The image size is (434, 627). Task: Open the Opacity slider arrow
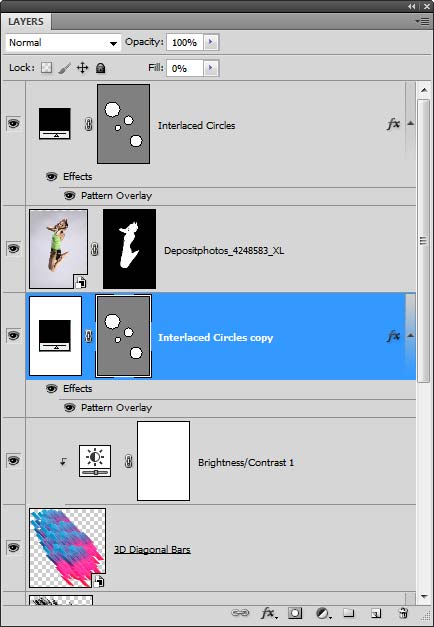[x=211, y=42]
